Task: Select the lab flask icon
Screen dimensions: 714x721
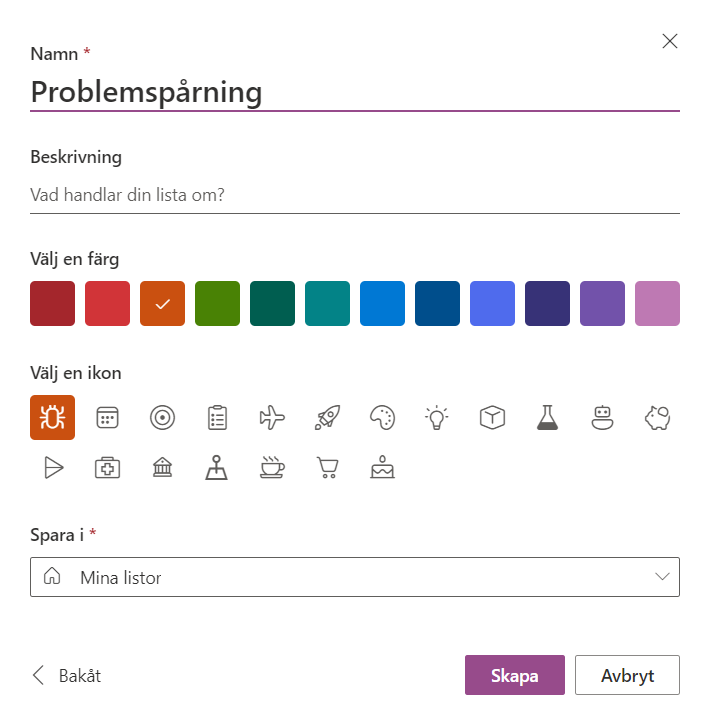Action: pos(547,418)
